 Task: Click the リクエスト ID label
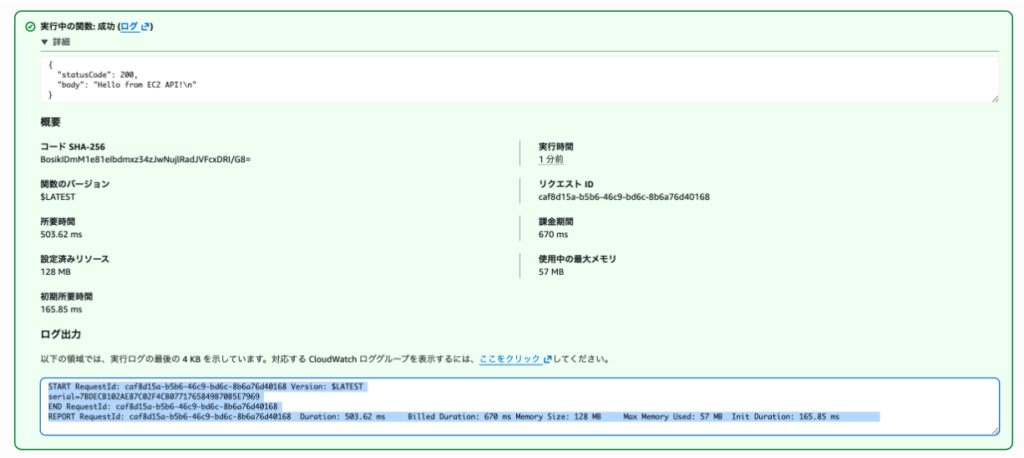(566, 184)
